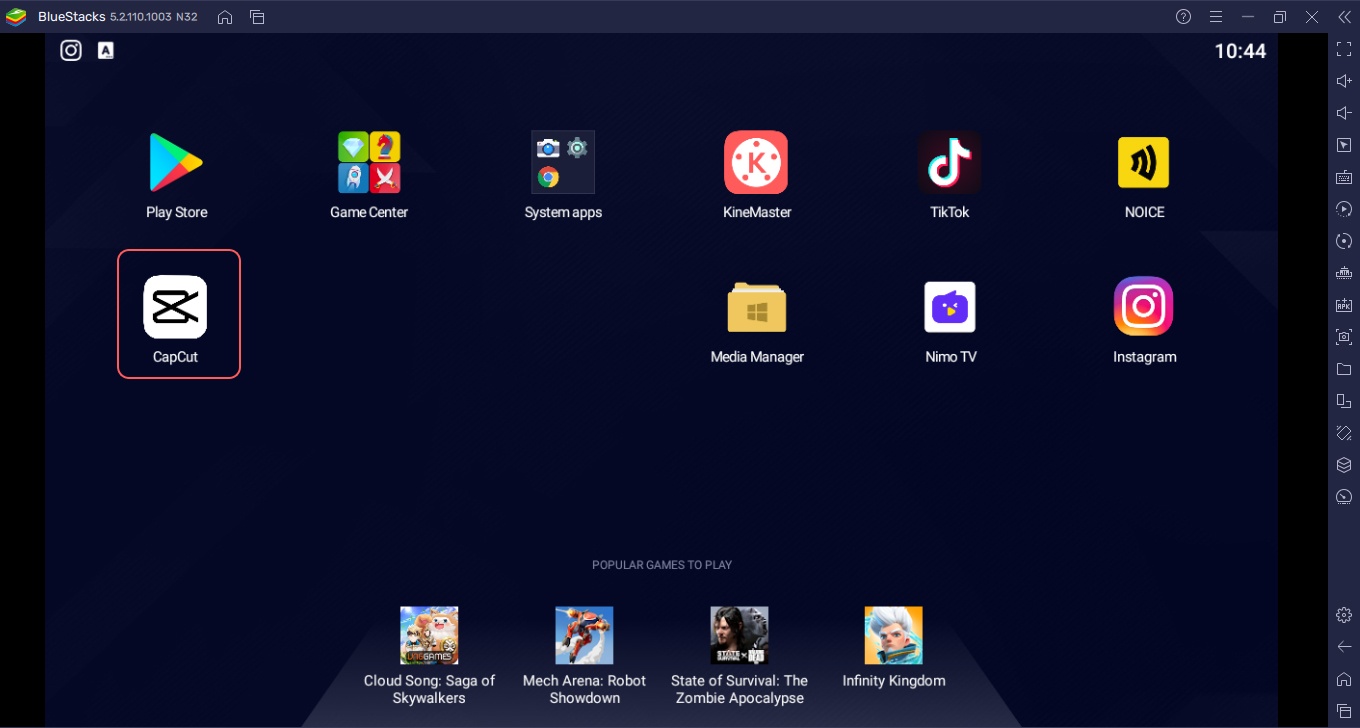Click the Install APK icon
The width and height of the screenshot is (1360, 728).
tap(1344, 305)
